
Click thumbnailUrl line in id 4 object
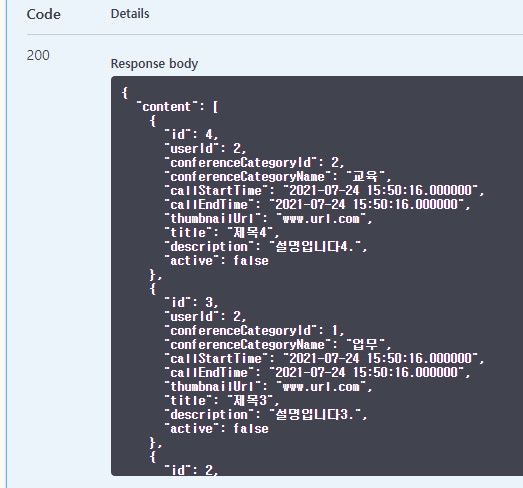click(269, 218)
